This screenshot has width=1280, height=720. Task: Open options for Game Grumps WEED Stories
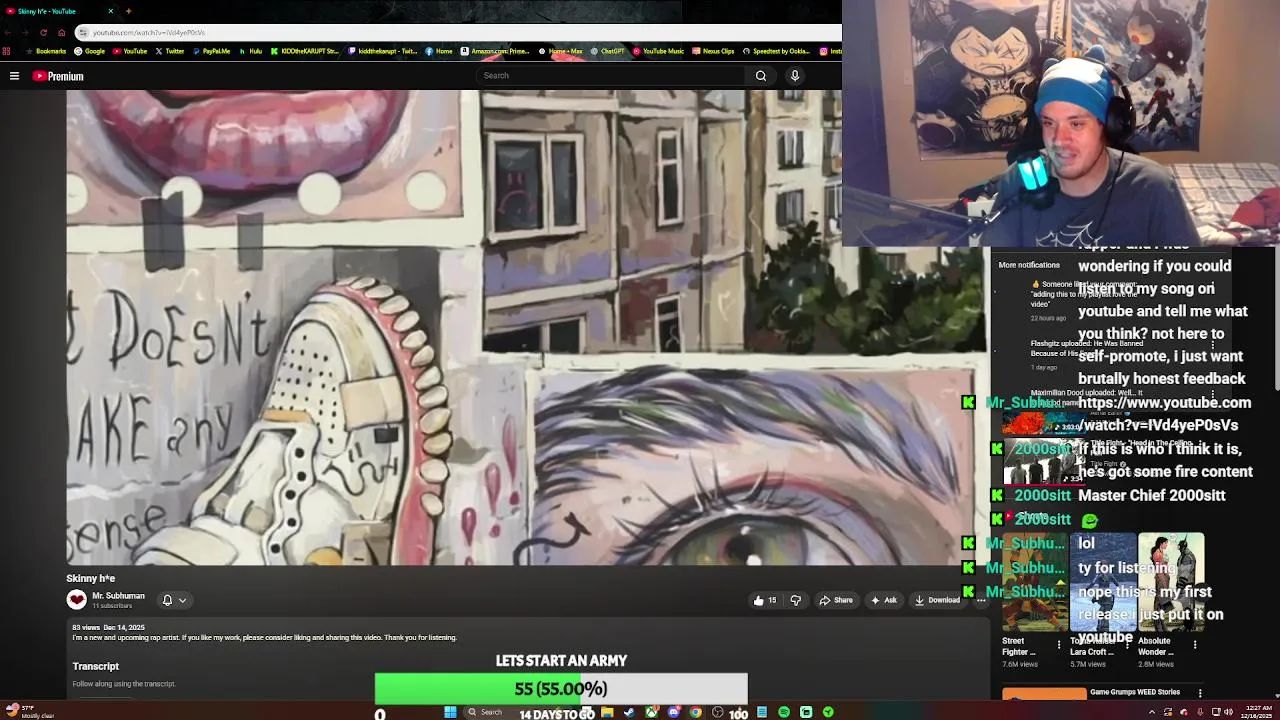[1200, 693]
